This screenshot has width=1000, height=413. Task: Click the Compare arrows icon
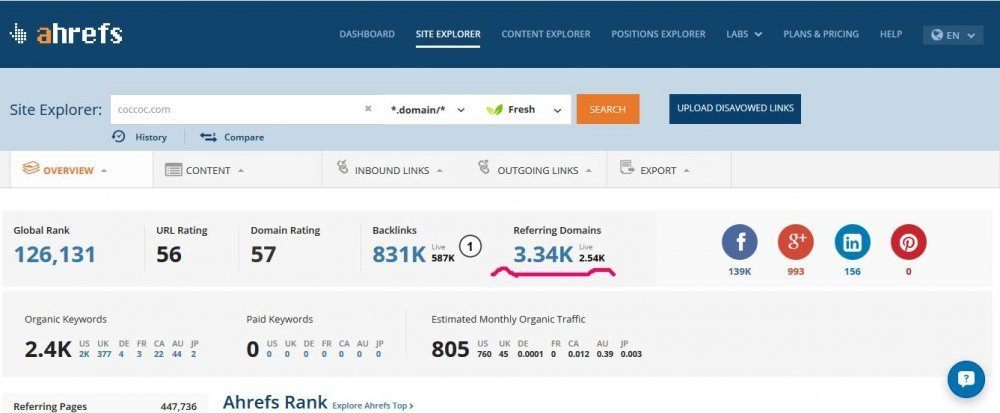click(x=208, y=137)
